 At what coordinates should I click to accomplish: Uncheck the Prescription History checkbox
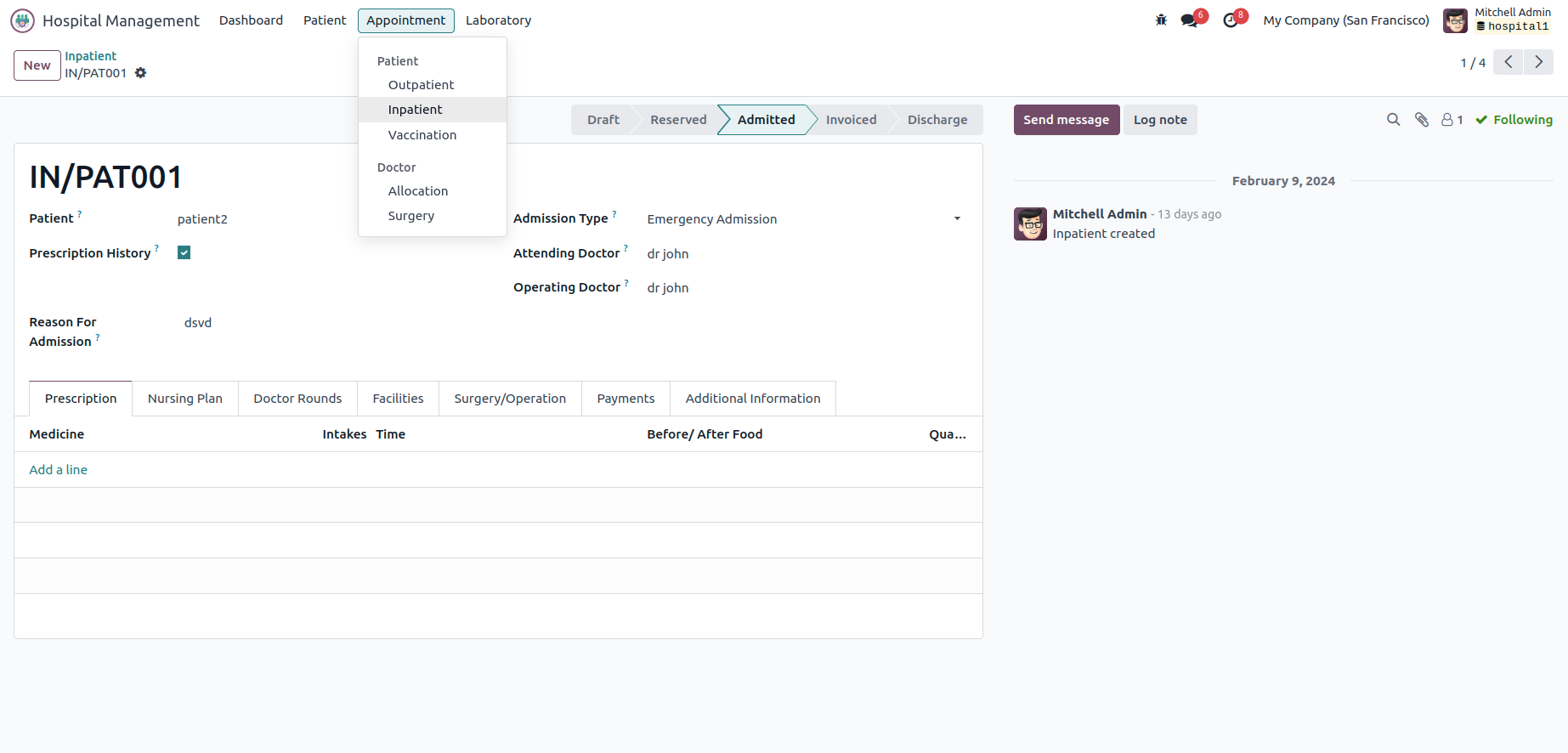click(184, 252)
